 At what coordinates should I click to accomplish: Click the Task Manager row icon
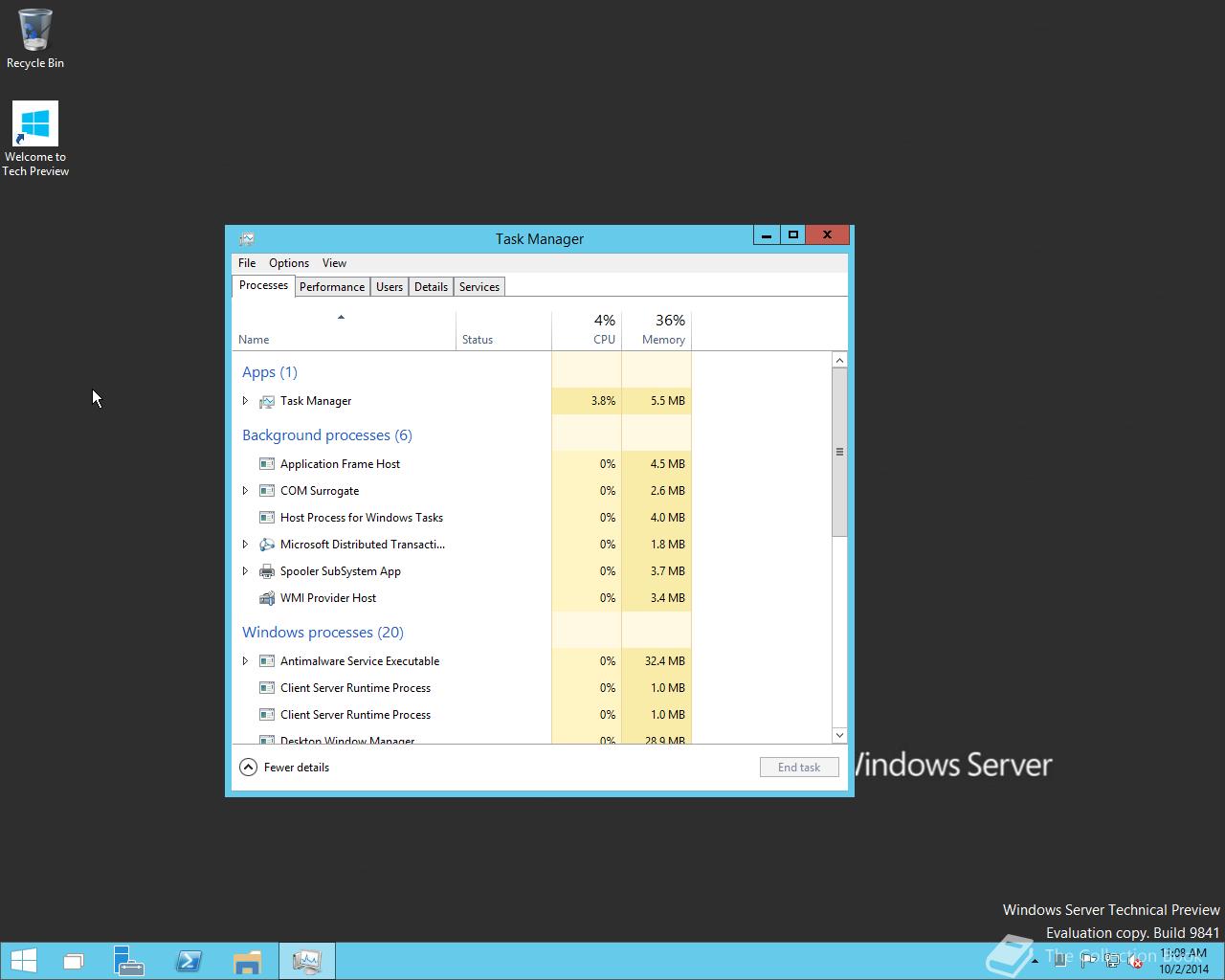tap(267, 401)
